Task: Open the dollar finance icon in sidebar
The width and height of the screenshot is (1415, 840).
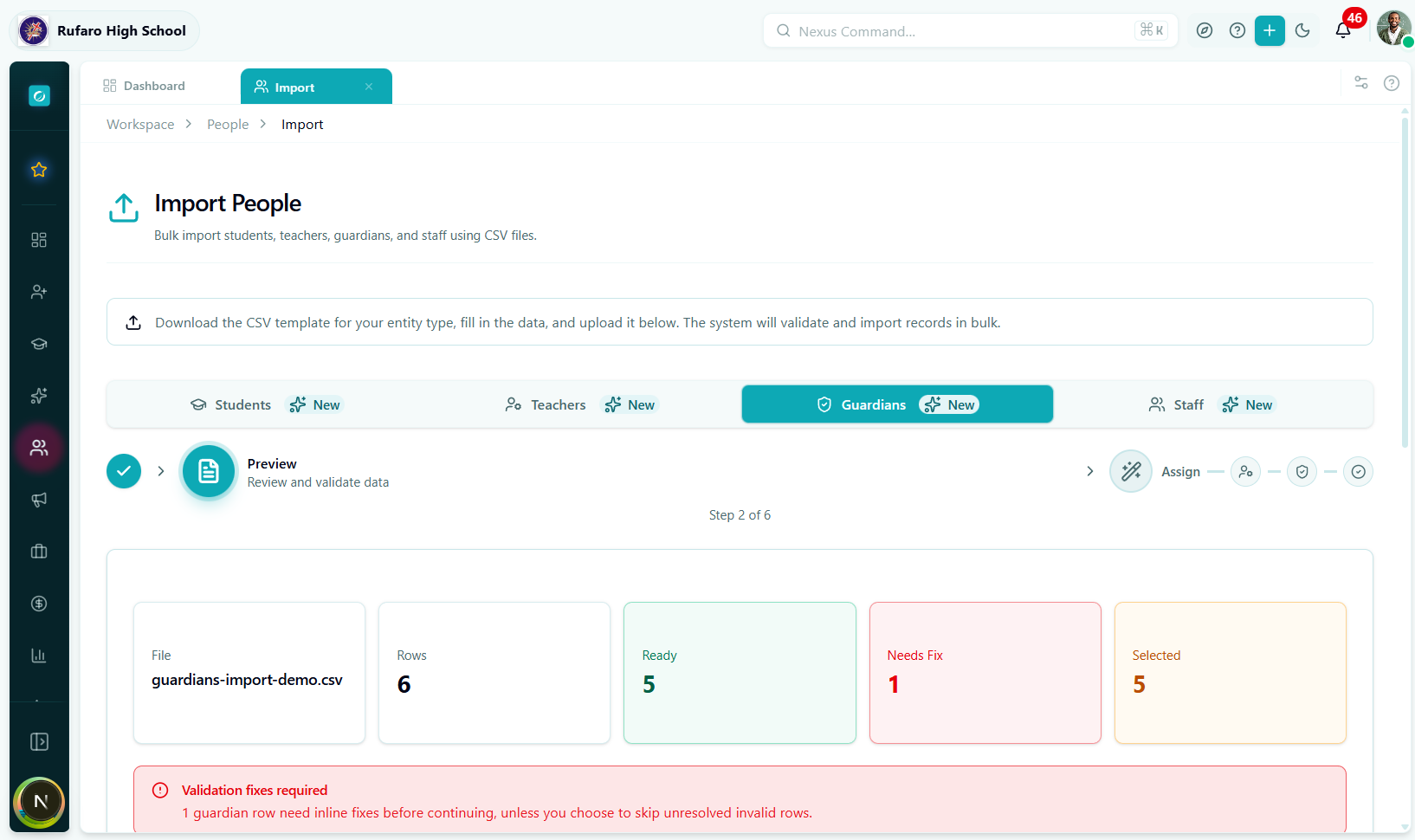Action: coord(39,604)
